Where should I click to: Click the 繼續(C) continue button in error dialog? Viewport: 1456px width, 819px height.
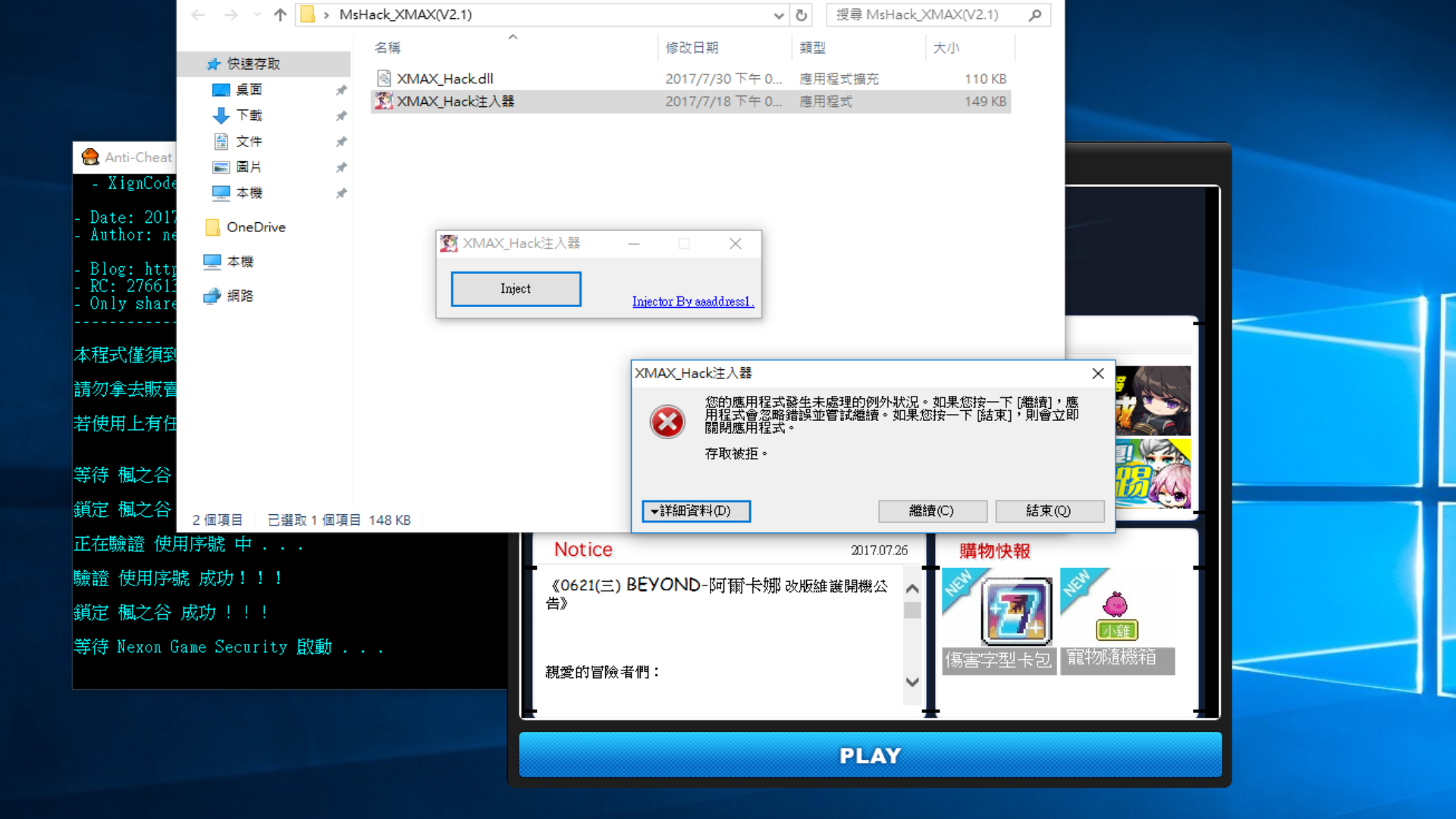click(932, 511)
